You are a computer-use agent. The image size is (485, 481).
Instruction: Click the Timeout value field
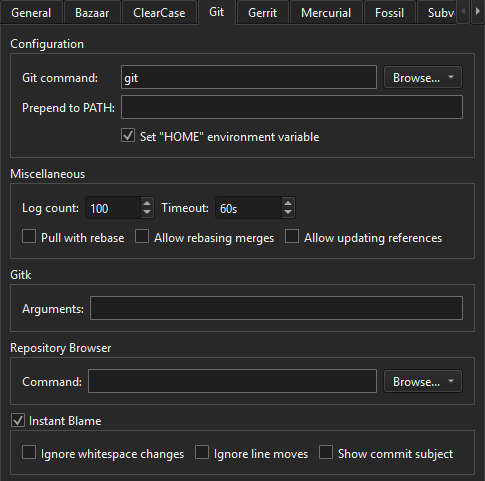248,208
